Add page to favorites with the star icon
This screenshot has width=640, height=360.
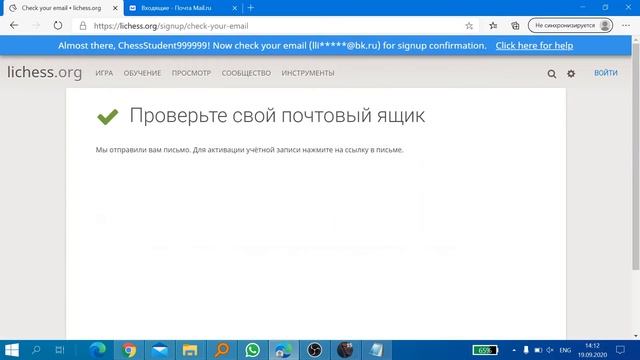tap(469, 26)
